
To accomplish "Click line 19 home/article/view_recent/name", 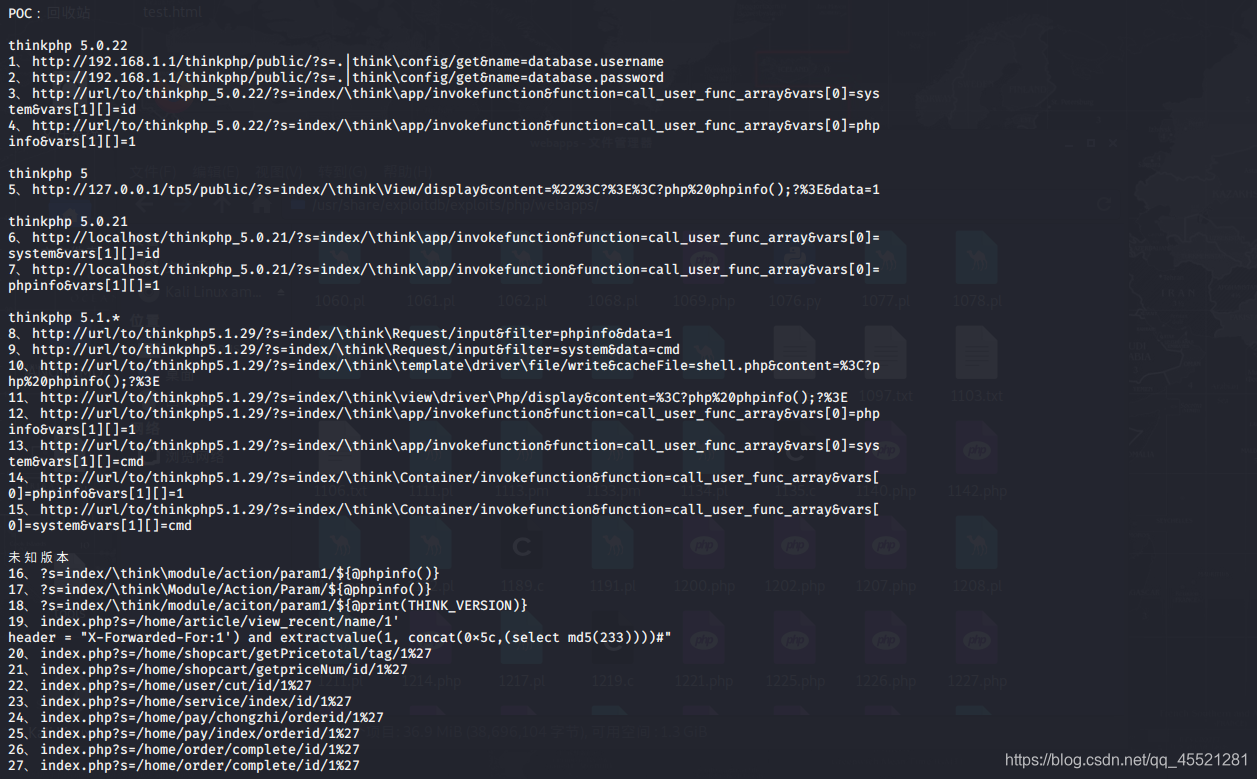I will (x=204, y=621).
